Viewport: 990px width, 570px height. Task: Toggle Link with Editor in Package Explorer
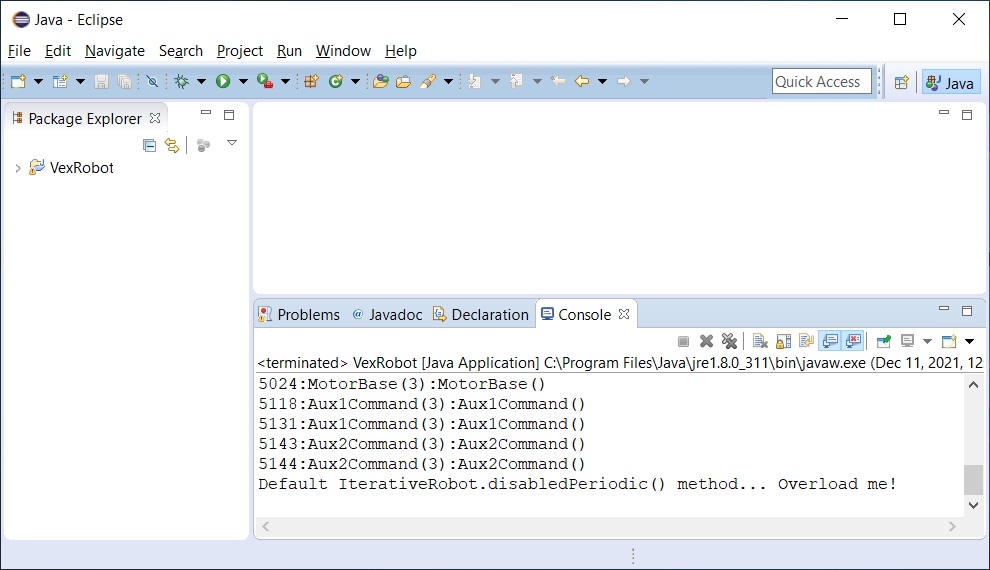tap(172, 146)
